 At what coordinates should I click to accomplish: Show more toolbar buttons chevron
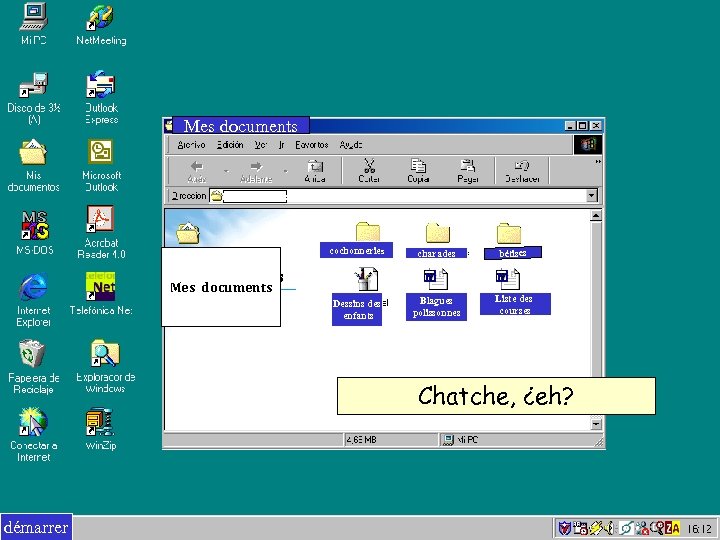(598, 162)
